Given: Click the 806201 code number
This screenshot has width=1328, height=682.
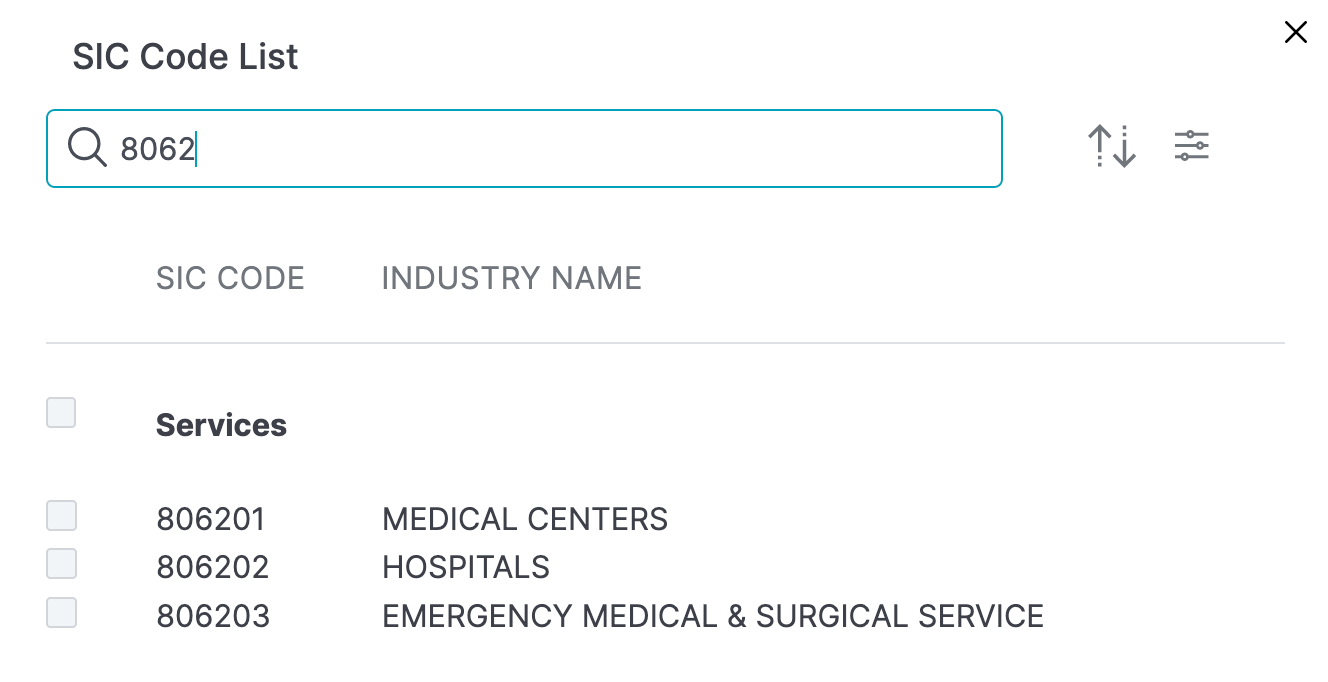Looking at the screenshot, I should pos(211,520).
